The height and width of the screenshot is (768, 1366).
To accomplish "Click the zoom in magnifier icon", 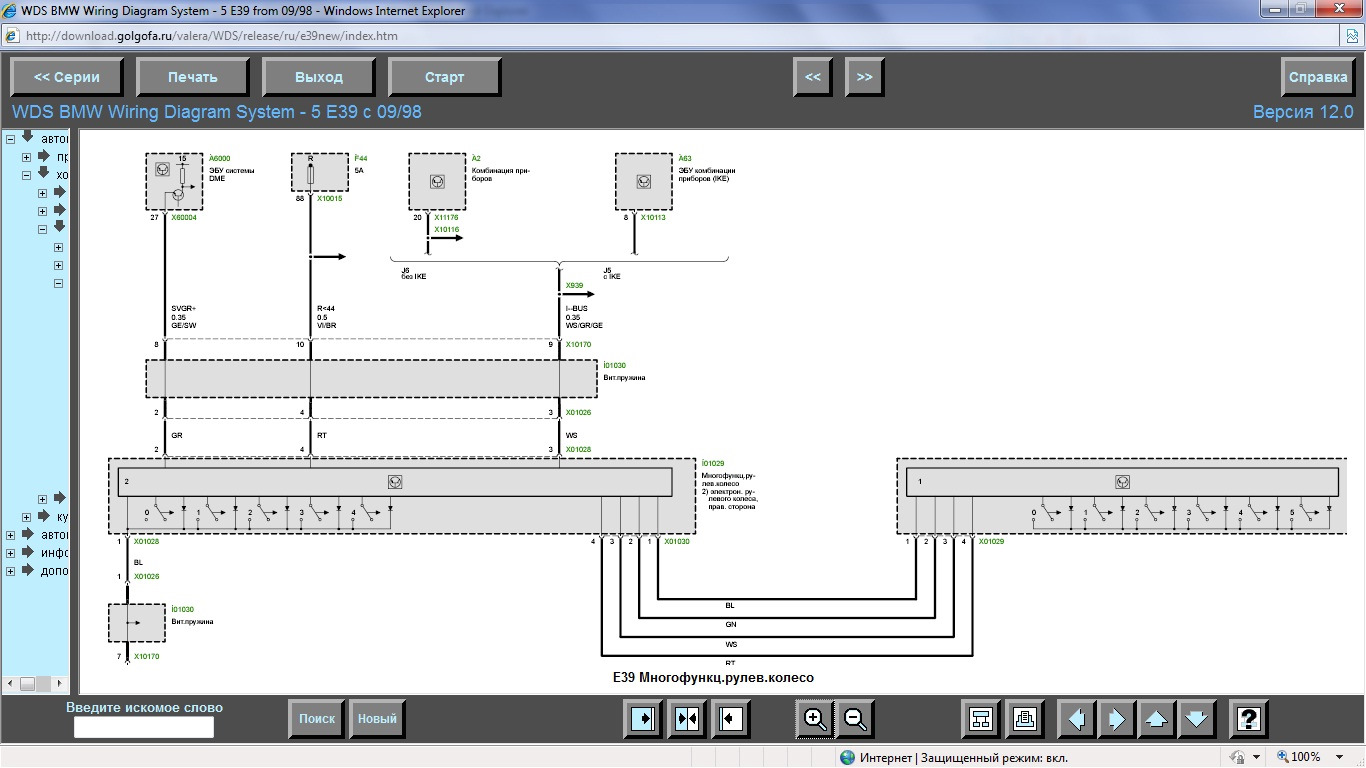I will [815, 718].
